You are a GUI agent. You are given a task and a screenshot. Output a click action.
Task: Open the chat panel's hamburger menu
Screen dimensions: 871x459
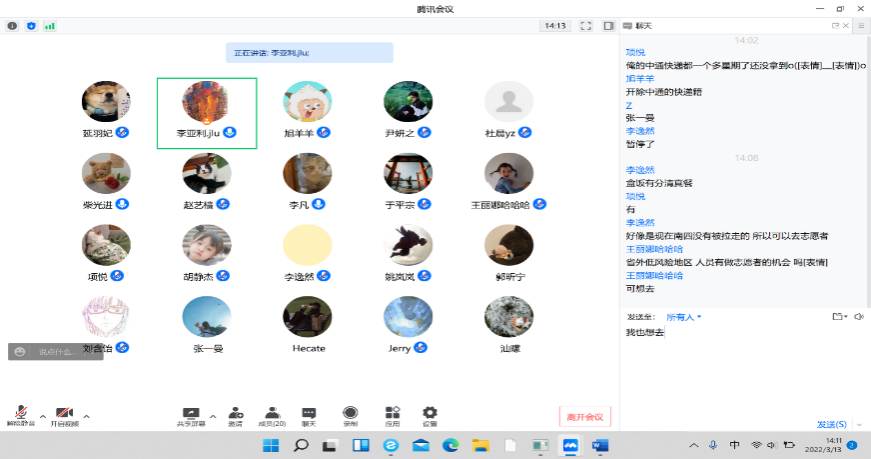(x=860, y=25)
